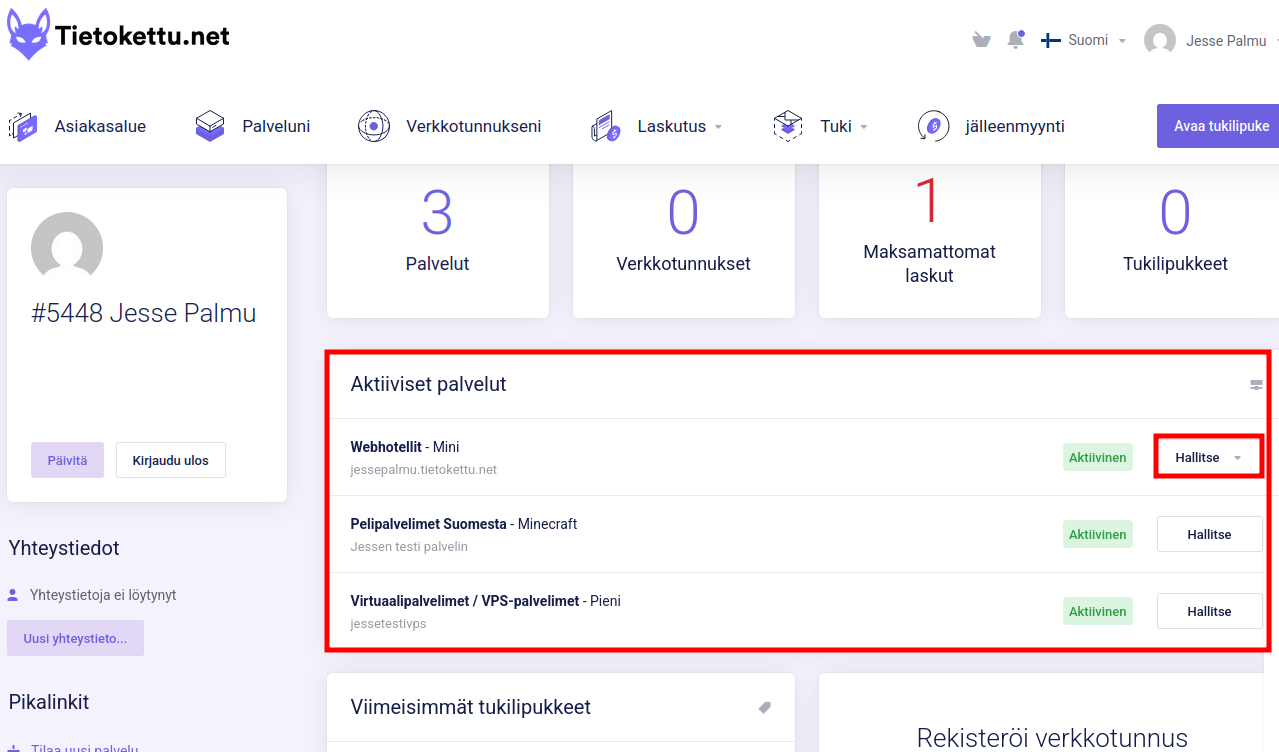This screenshot has height=752, width=1279.
Task: Select the Virtuaalipalvelimet / VPS-palvelimet row
Action: tap(799, 611)
